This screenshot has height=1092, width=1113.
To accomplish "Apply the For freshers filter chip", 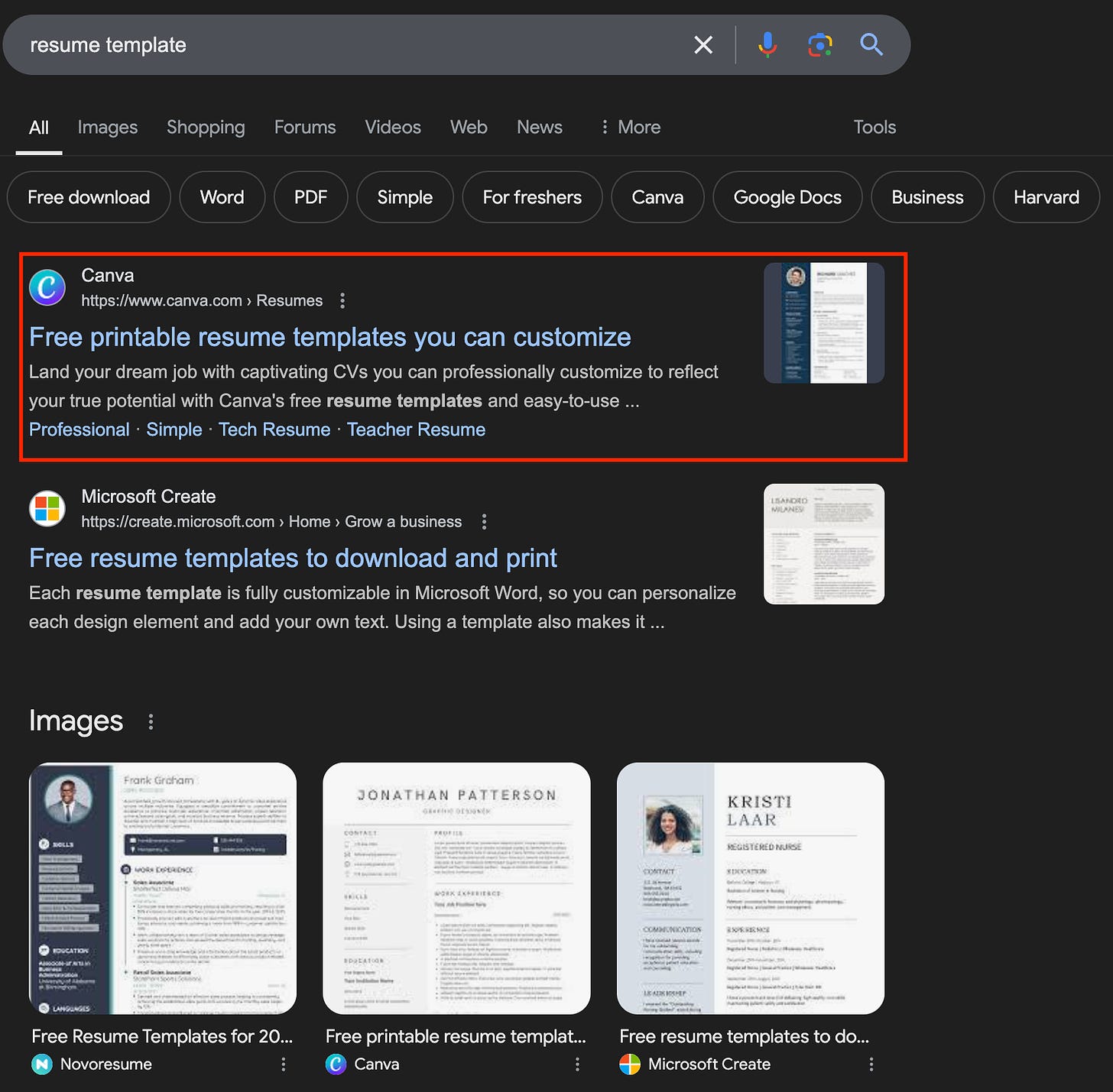I will click(x=532, y=197).
